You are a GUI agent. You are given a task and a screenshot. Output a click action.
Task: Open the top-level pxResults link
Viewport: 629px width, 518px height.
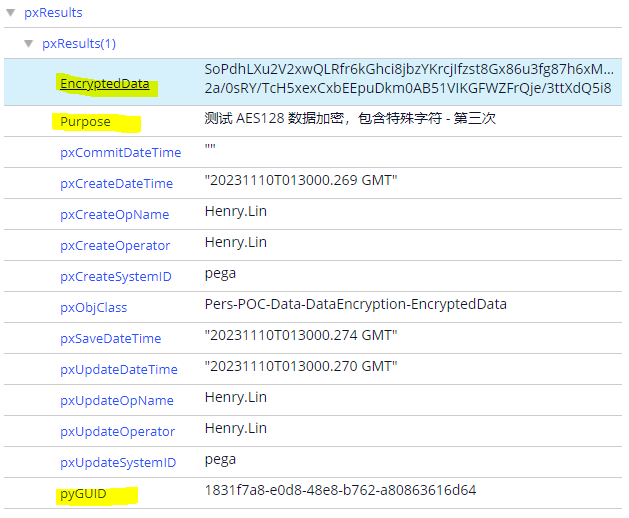53,13
